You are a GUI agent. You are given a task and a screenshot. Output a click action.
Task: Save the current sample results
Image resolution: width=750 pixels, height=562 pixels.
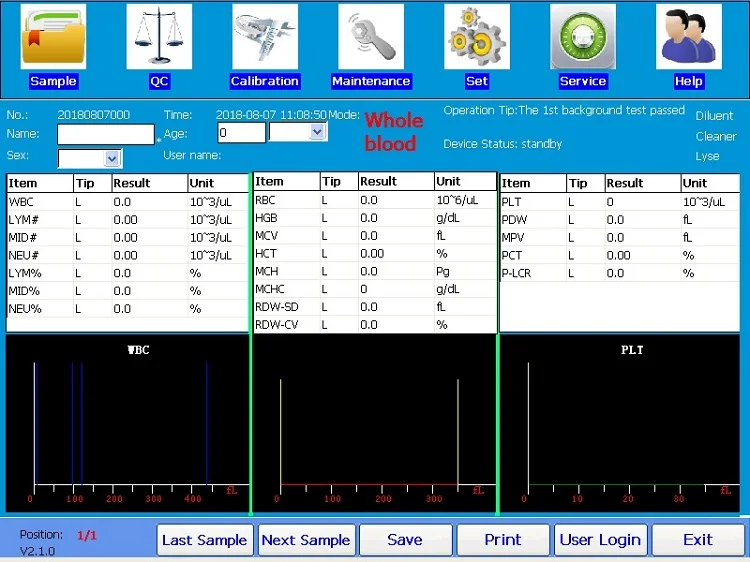click(x=405, y=540)
